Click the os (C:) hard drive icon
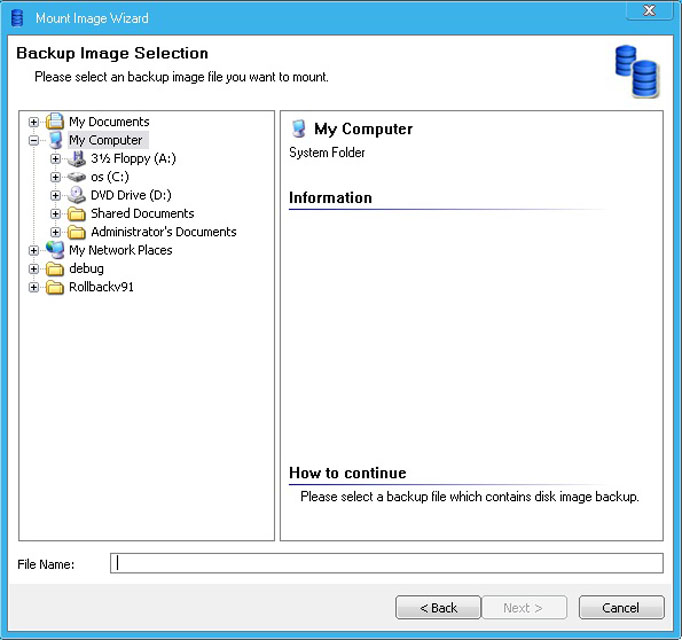 click(77, 177)
